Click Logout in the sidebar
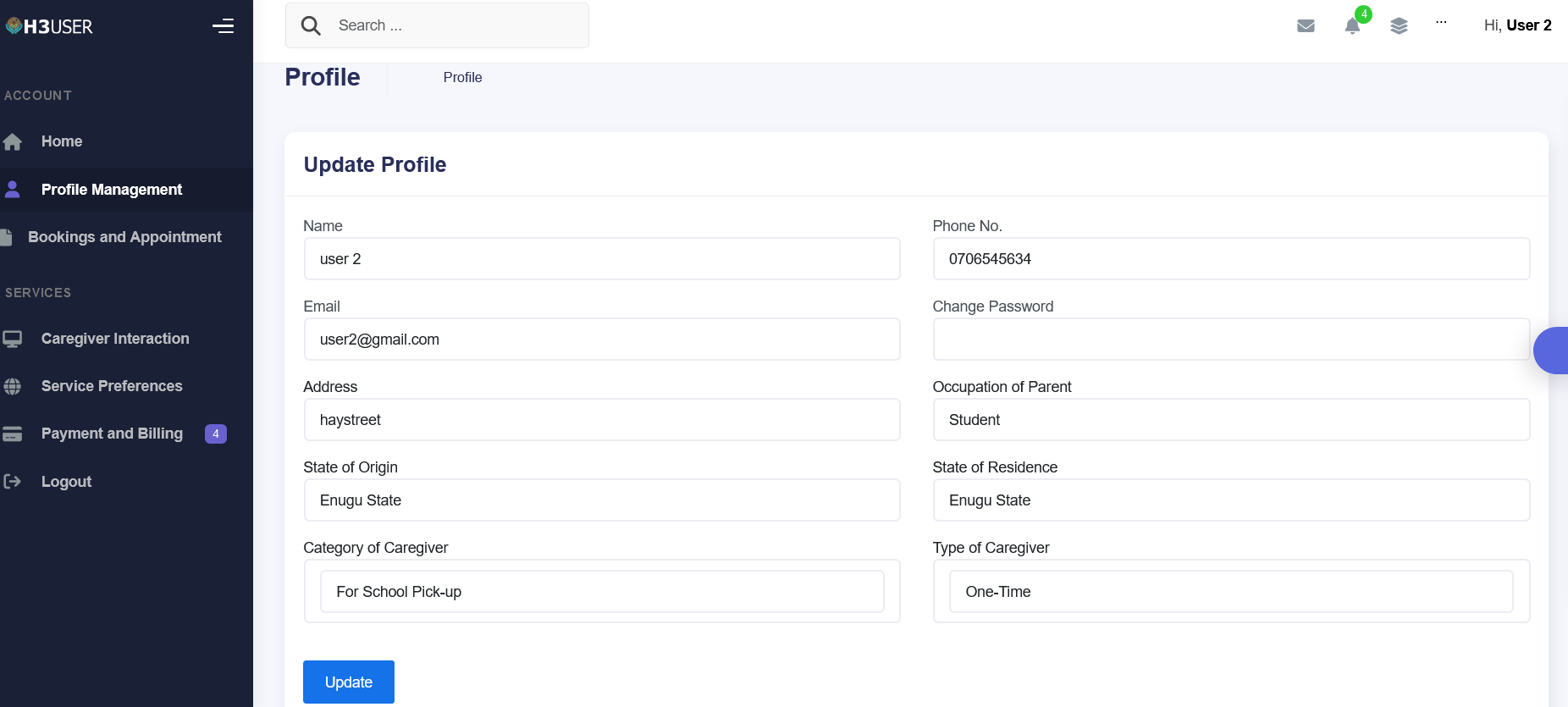Viewport: 1568px width, 707px height. (x=66, y=482)
